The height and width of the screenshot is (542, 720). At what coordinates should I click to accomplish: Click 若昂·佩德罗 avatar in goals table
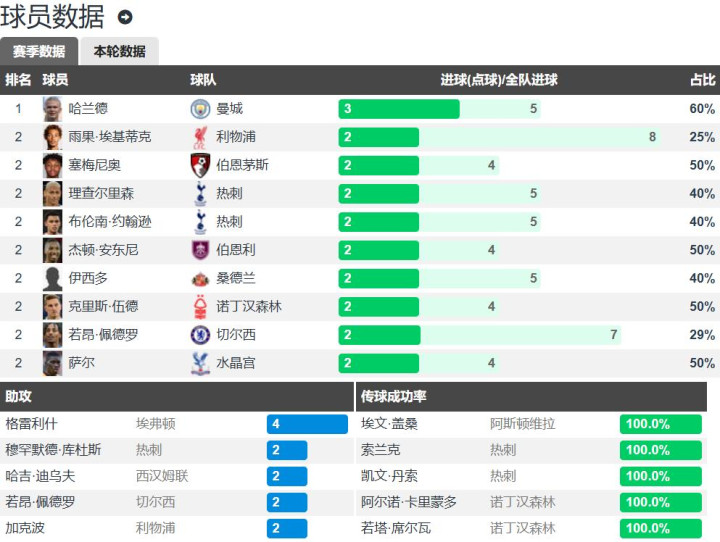(x=53, y=335)
